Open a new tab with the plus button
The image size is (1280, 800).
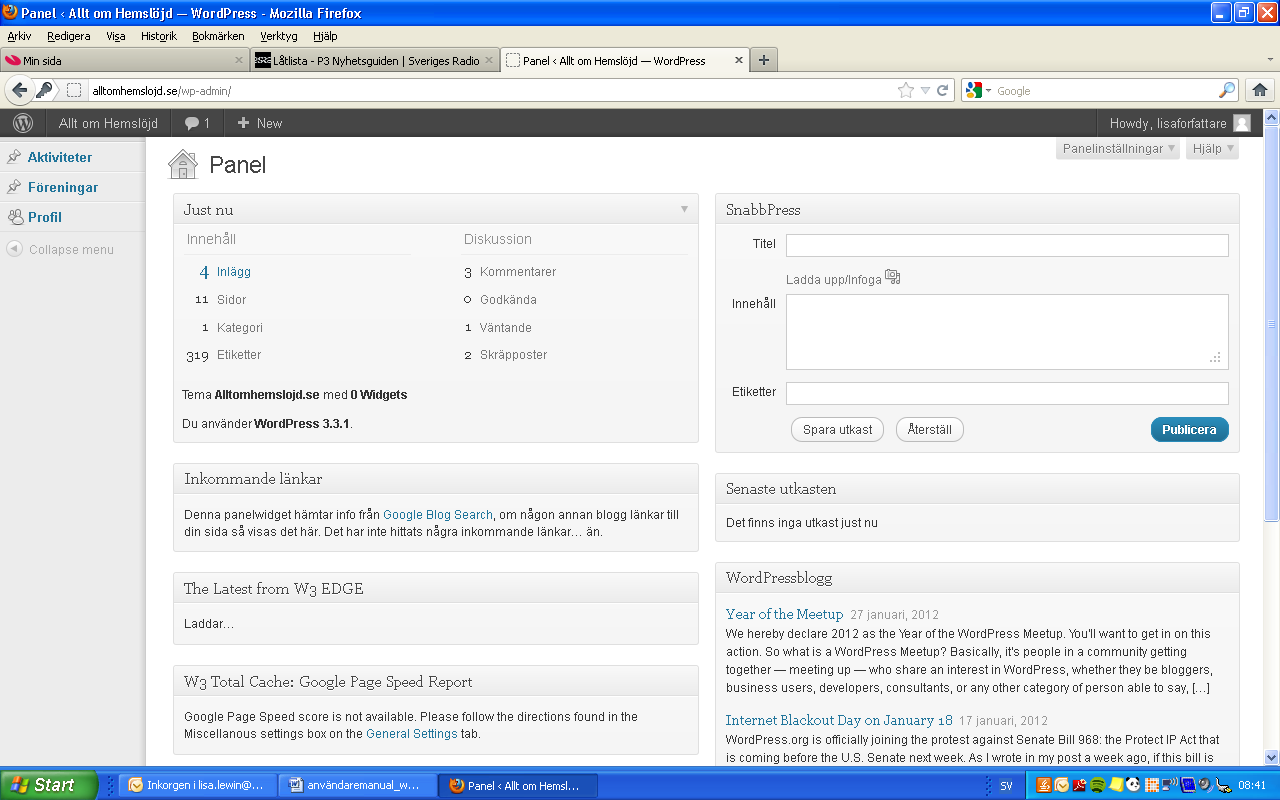click(x=764, y=60)
